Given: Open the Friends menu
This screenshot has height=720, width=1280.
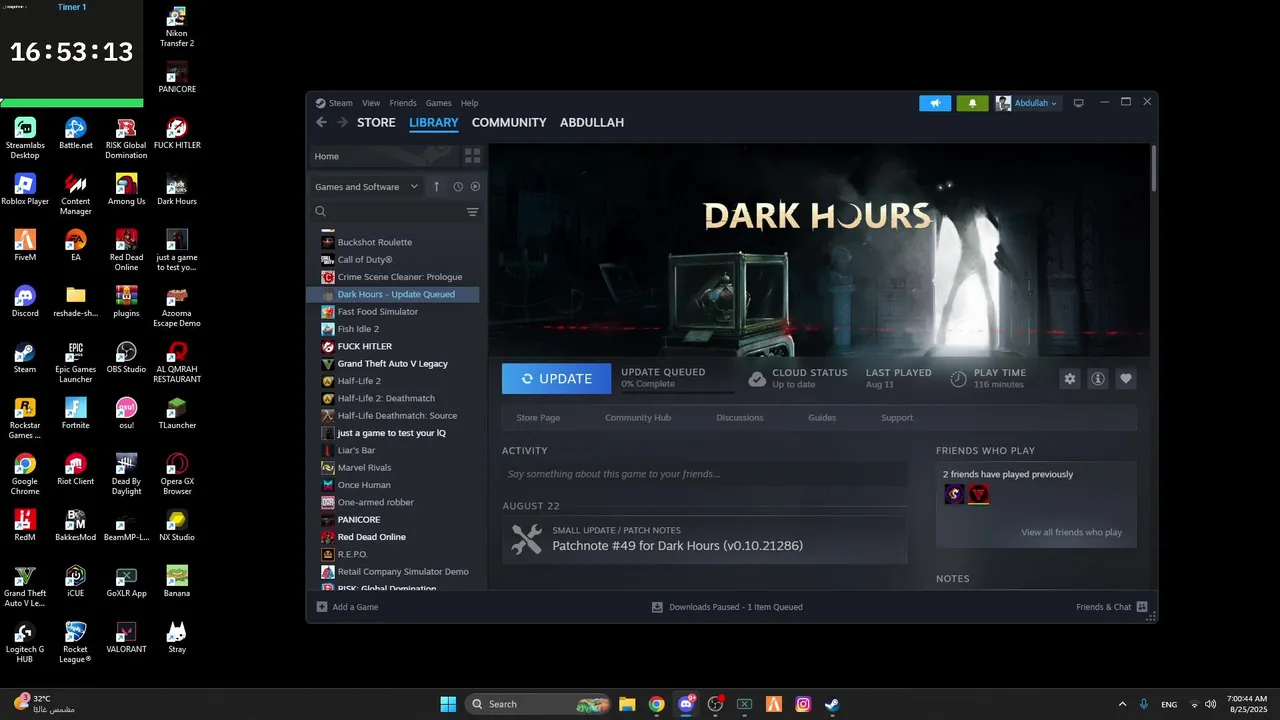Looking at the screenshot, I should [403, 103].
